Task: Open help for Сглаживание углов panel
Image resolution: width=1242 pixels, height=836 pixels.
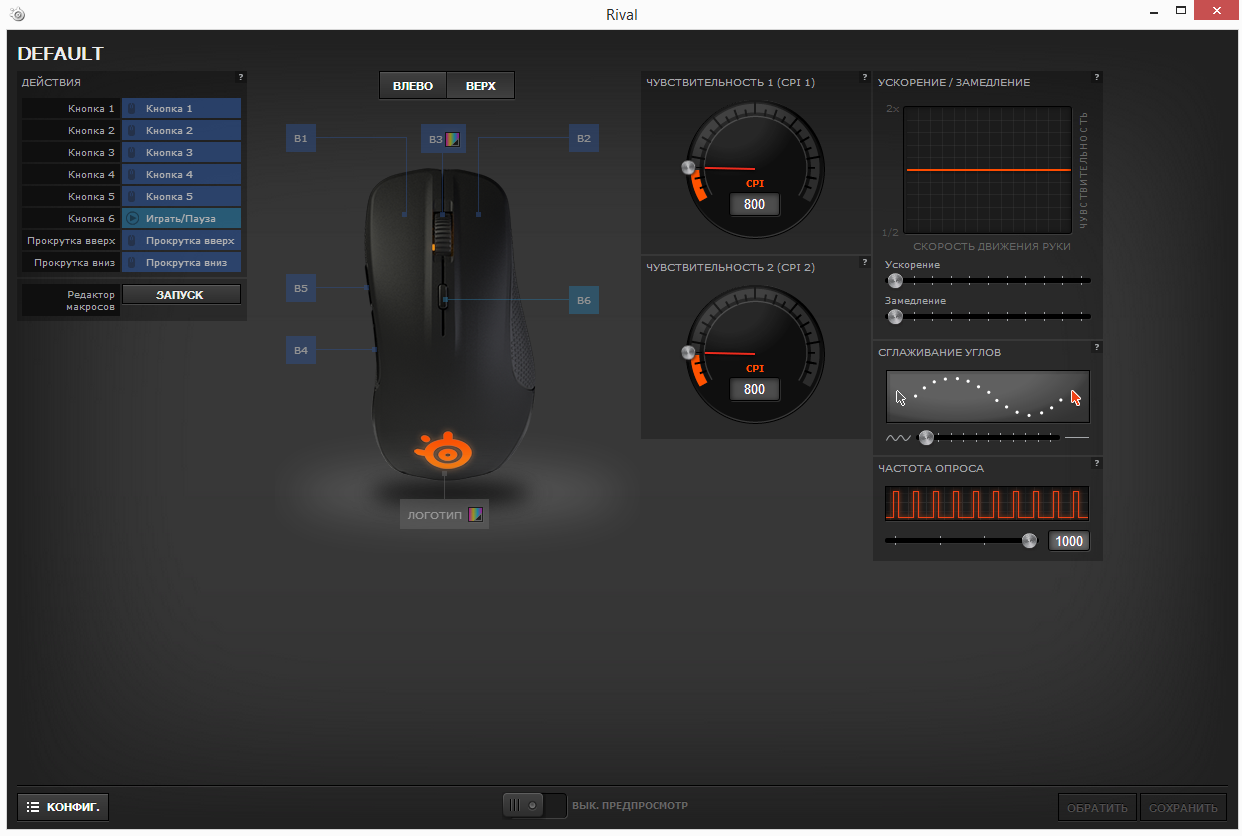Action: pyautogui.click(x=1097, y=347)
